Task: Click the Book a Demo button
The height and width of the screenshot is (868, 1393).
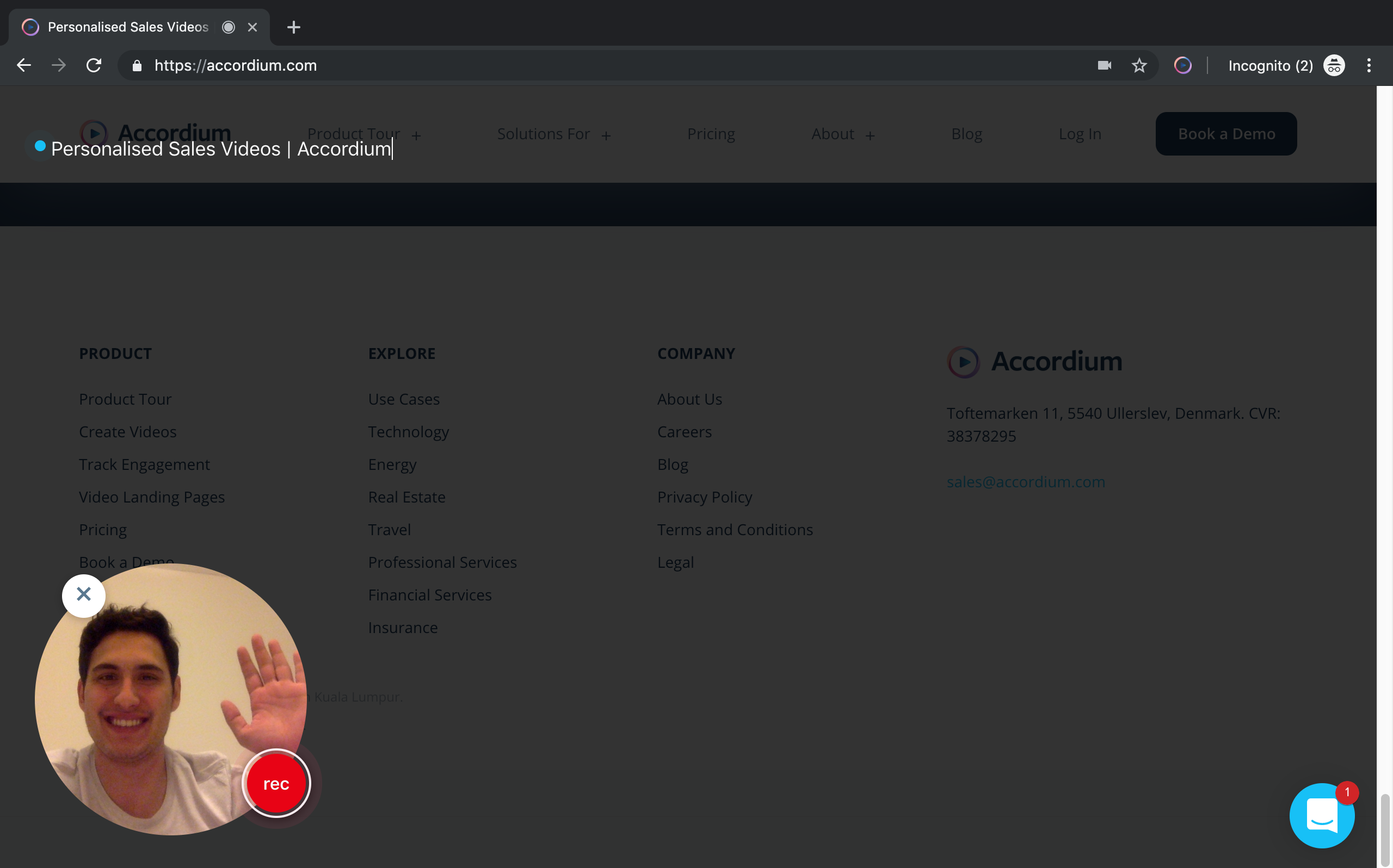Action: [1226, 134]
